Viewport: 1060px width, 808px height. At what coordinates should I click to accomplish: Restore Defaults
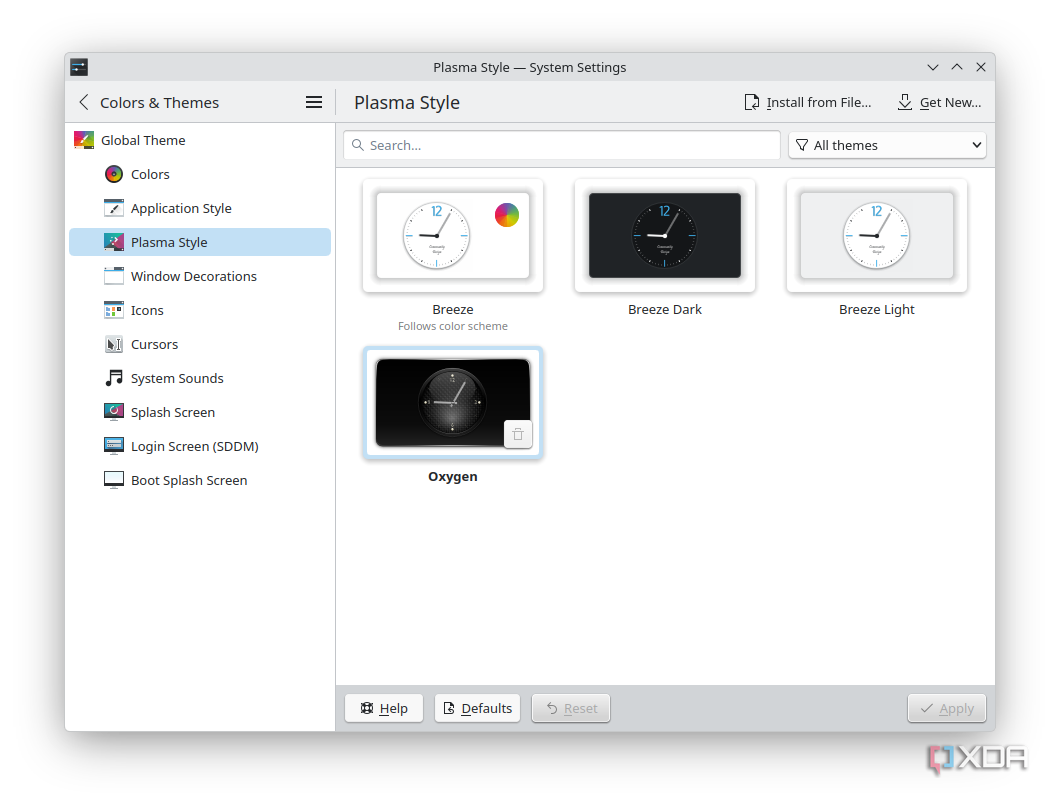tap(477, 708)
